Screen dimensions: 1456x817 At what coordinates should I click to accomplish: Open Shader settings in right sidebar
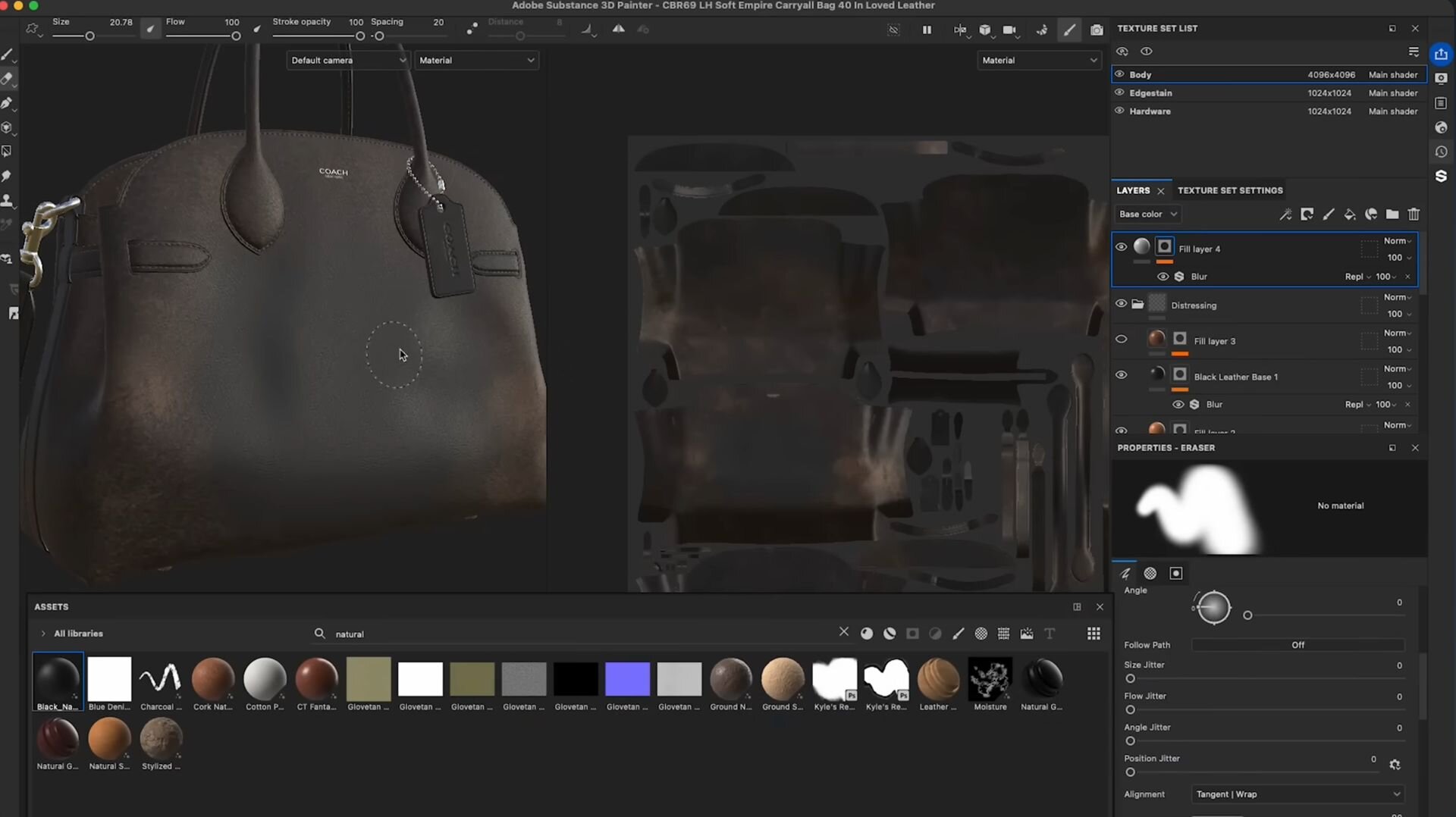1441,127
